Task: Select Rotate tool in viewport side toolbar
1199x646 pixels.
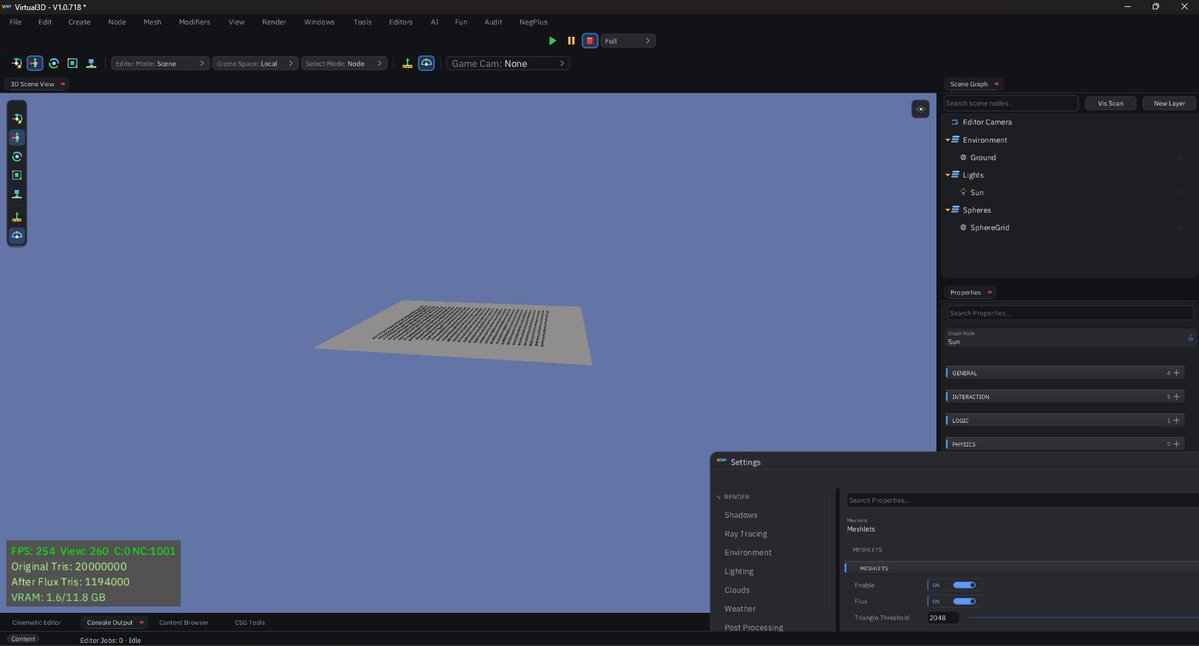Action: click(17, 157)
